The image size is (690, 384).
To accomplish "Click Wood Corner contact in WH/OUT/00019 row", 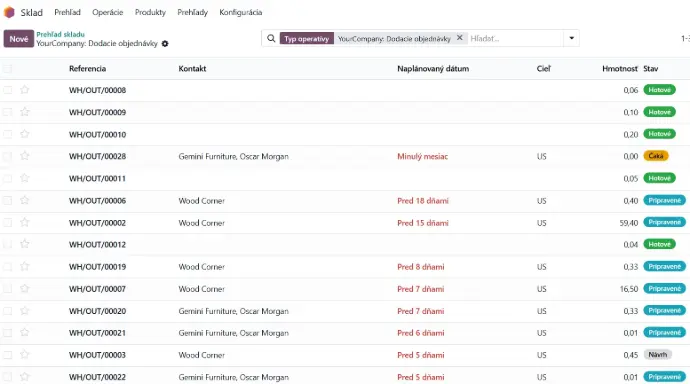I will click(x=202, y=267).
